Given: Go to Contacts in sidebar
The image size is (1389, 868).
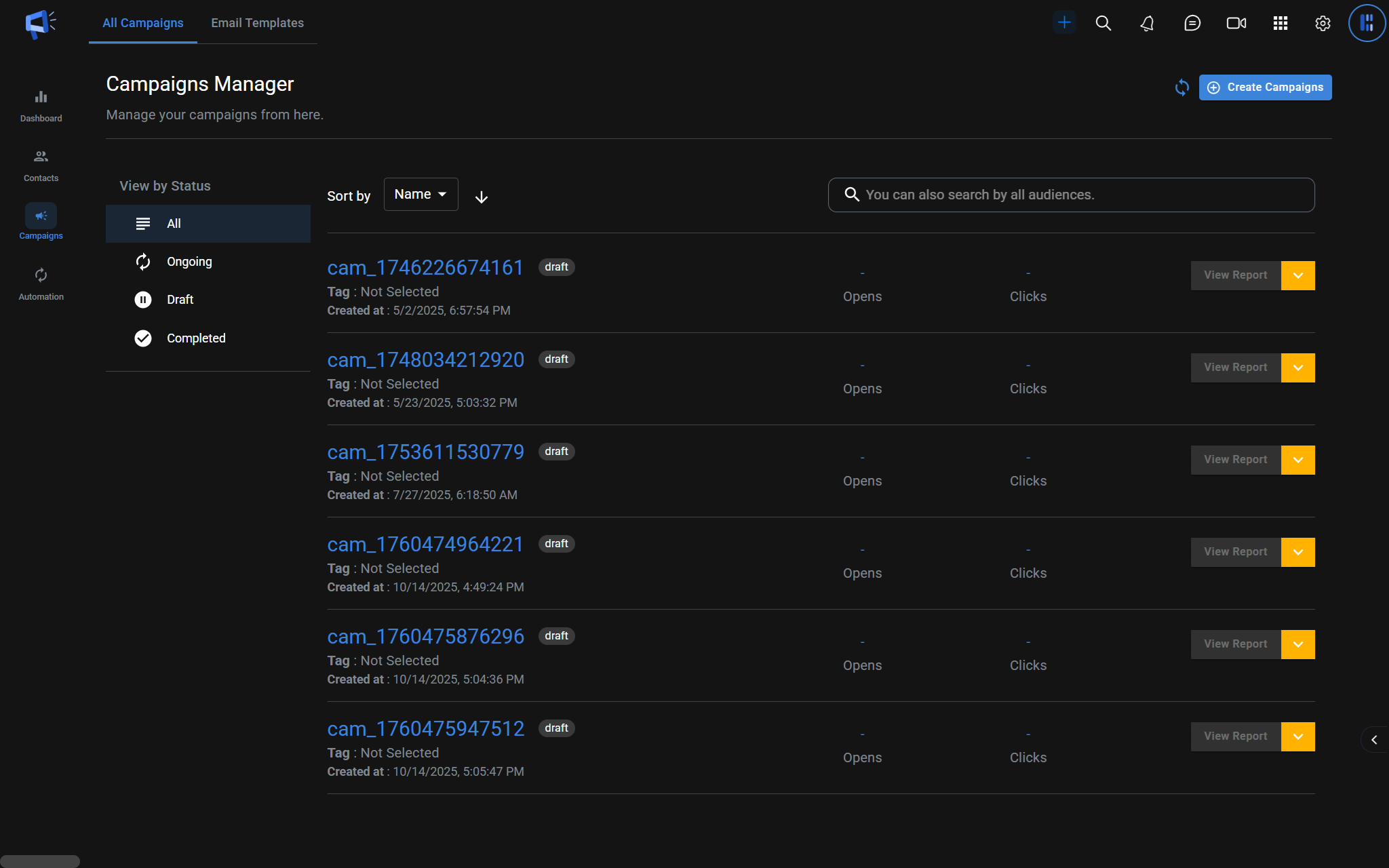Looking at the screenshot, I should pyautogui.click(x=41, y=165).
